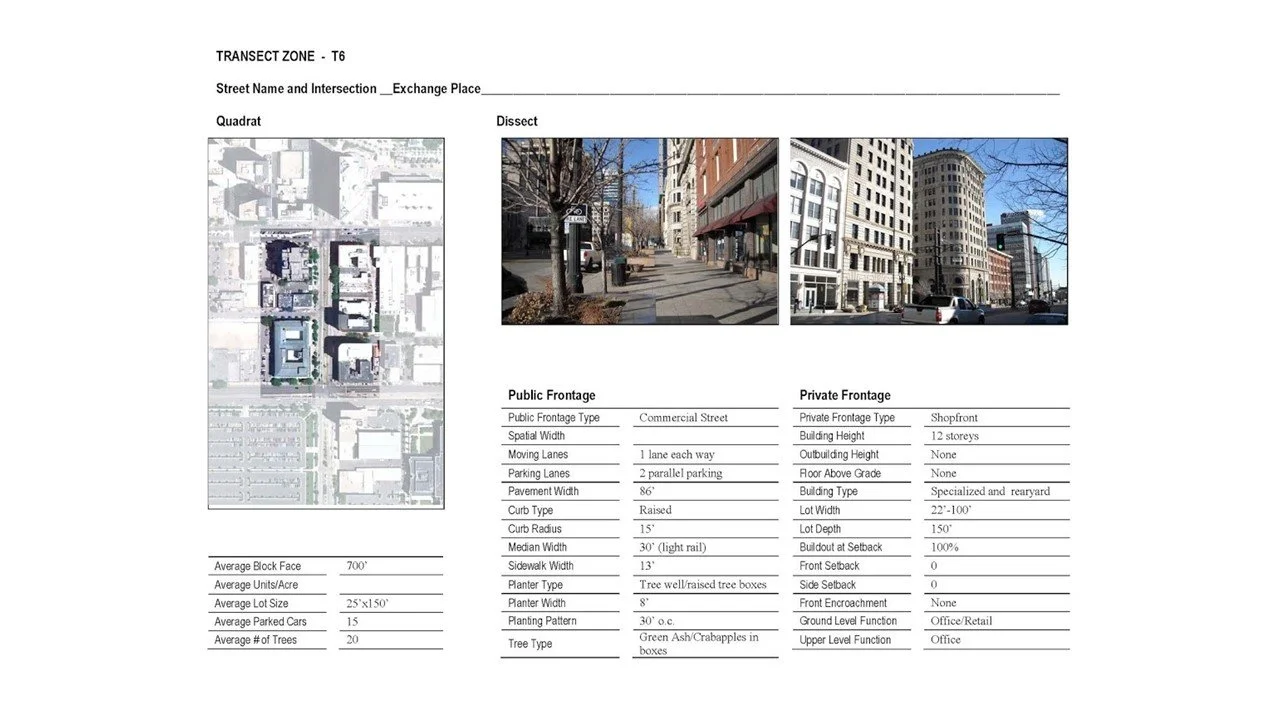Click the 'Commercial Street' value
This screenshot has height=720, width=1280.
point(684,418)
